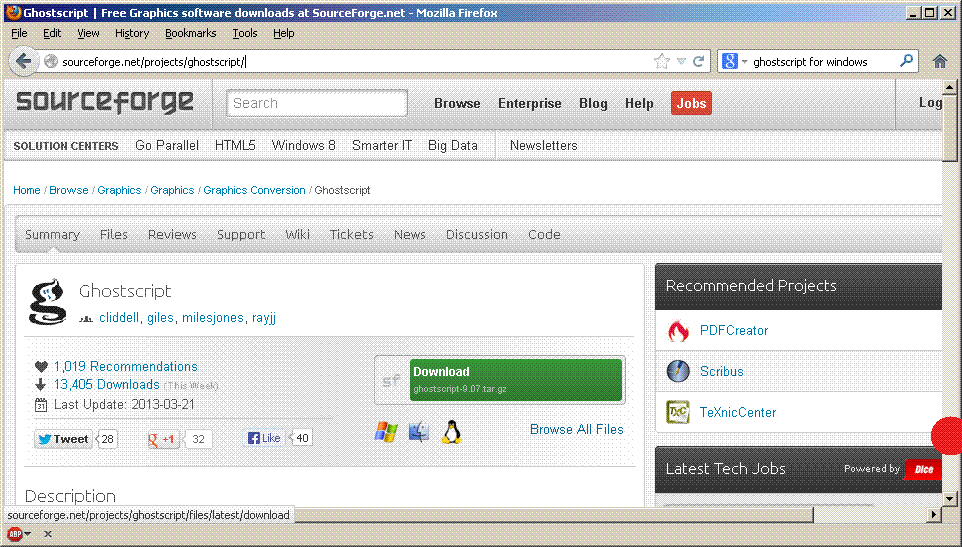Image resolution: width=962 pixels, height=547 pixels.
Task: Open rayjj profile link
Action: (264, 318)
